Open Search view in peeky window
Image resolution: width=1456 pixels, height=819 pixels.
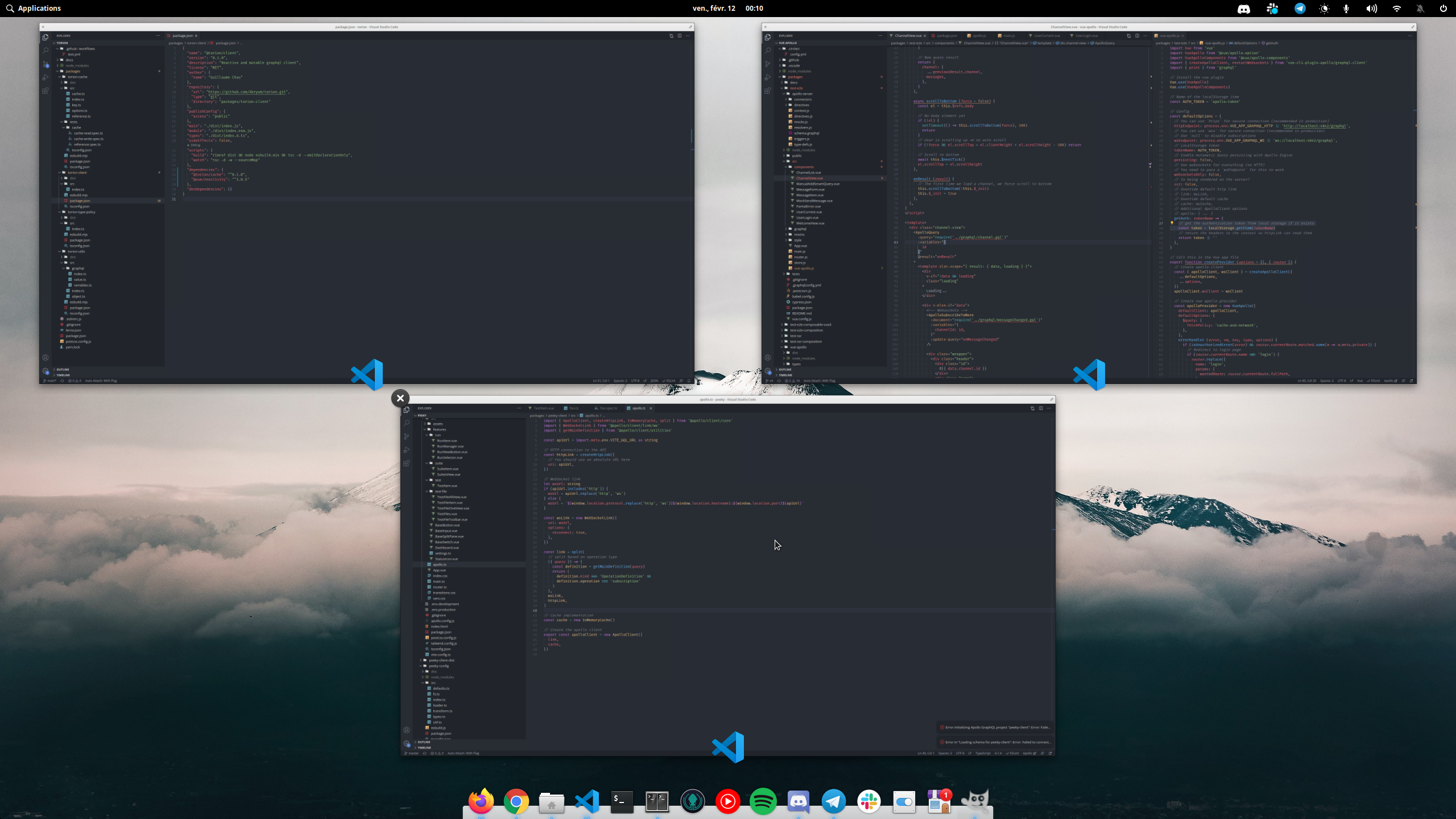pos(407,423)
